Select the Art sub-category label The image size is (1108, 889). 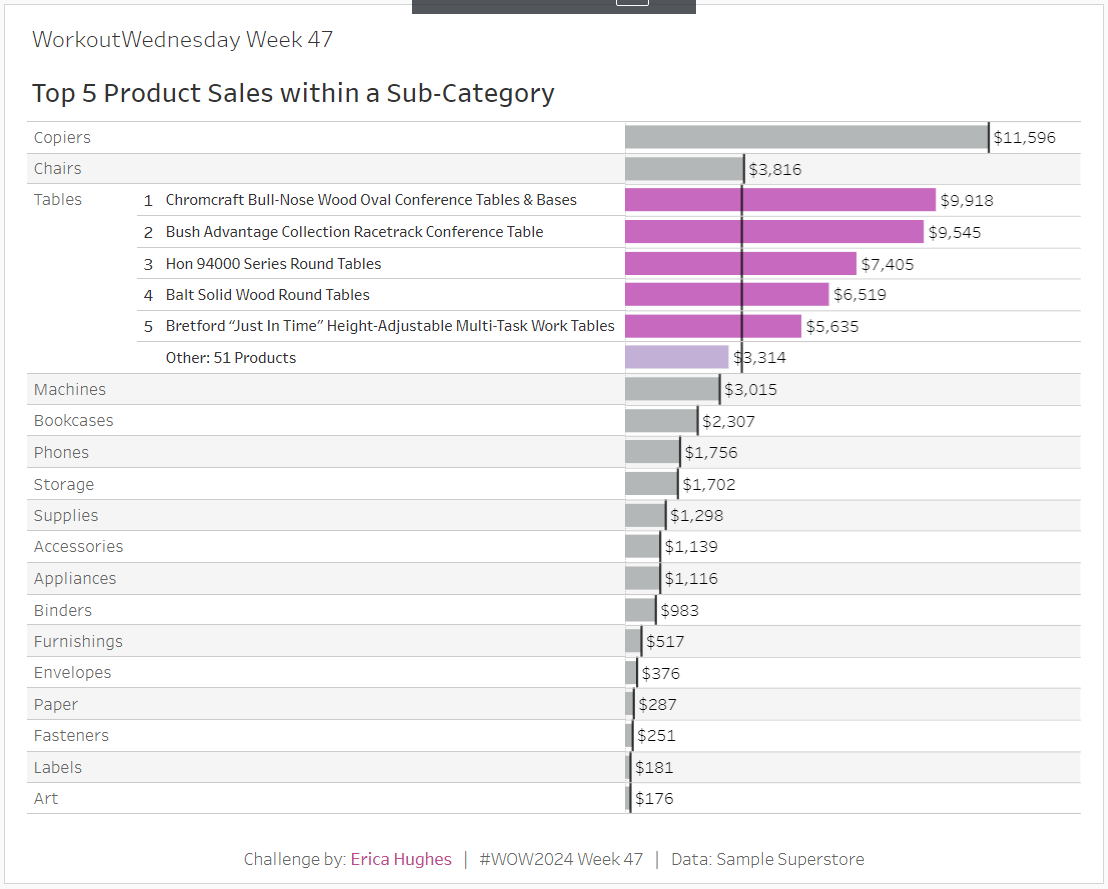[x=46, y=799]
